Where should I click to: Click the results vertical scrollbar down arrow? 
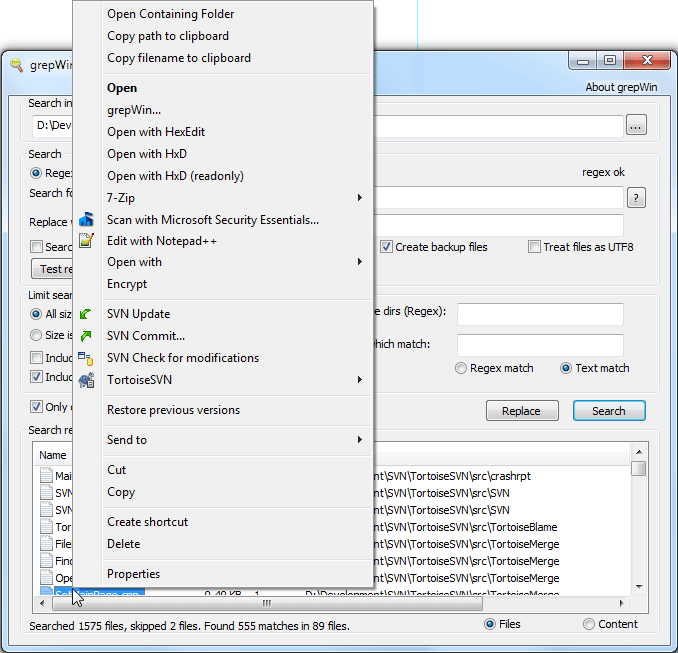click(x=639, y=587)
